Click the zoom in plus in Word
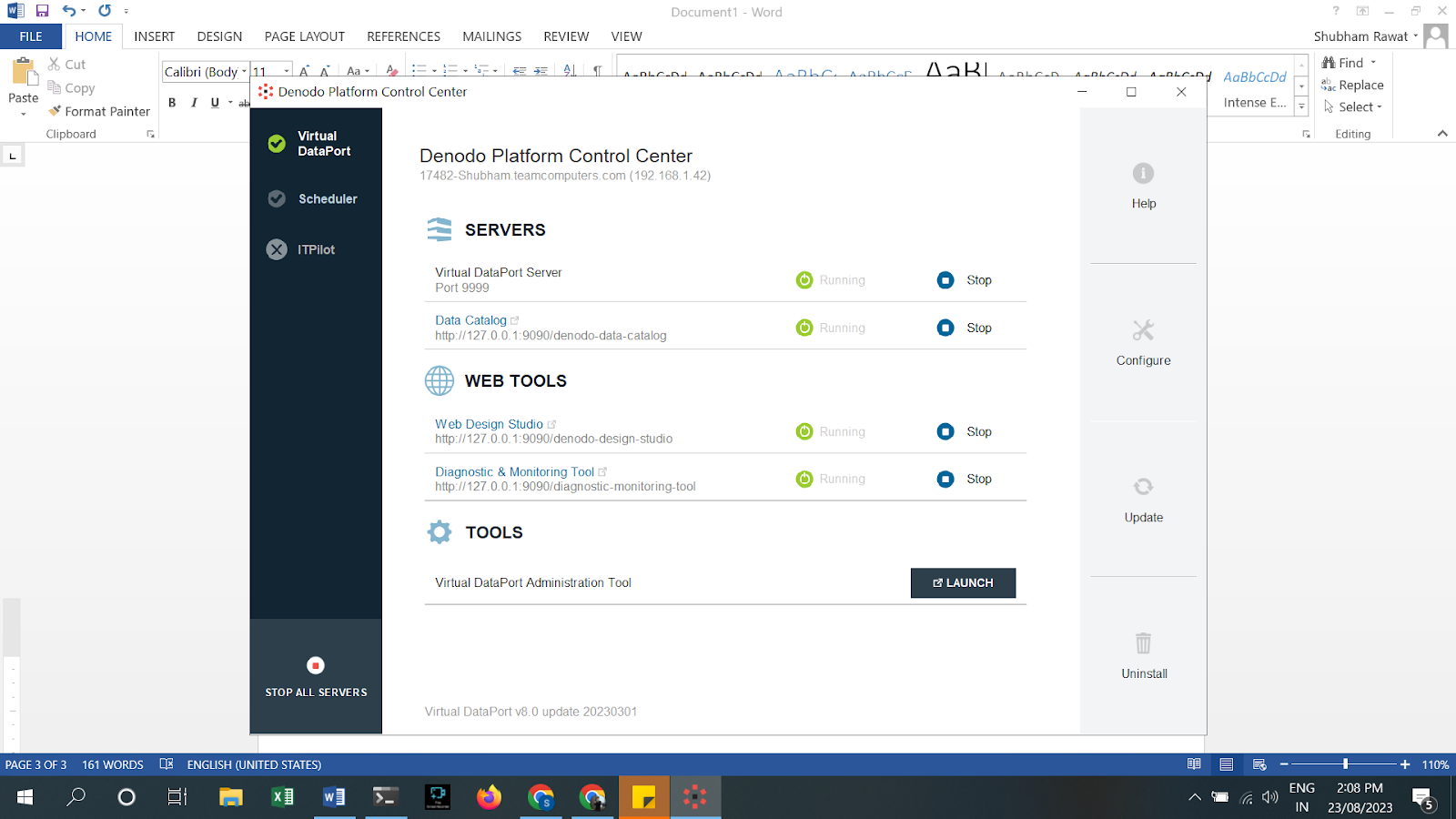 [x=1405, y=764]
